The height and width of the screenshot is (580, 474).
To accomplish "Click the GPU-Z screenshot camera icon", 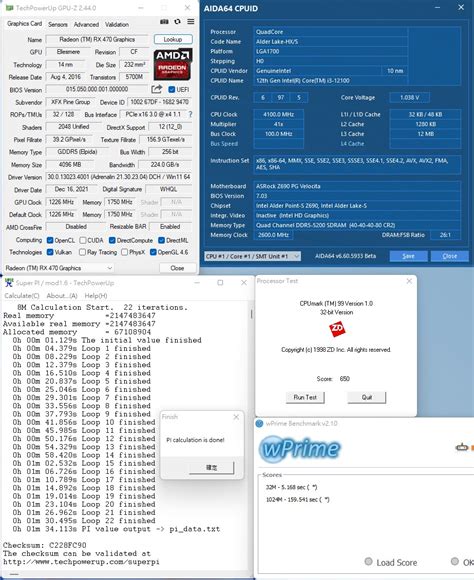I will click(x=164, y=22).
